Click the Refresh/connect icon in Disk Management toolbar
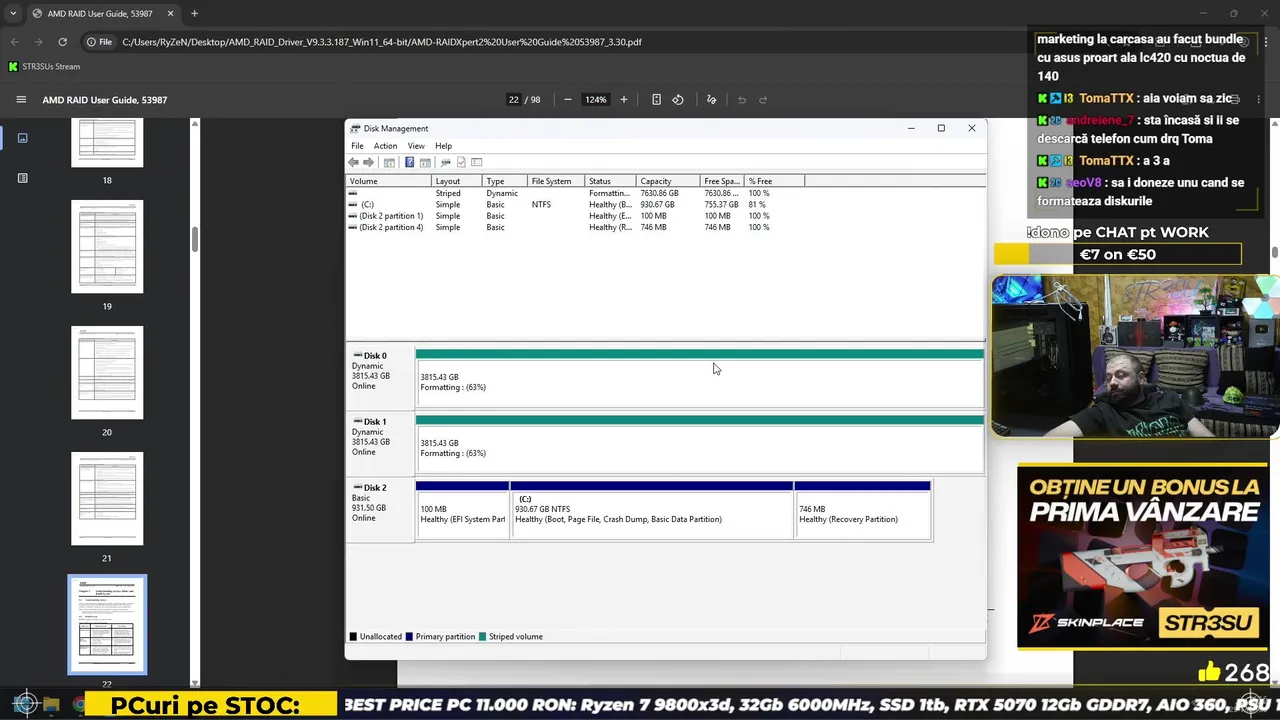Viewport: 1280px width, 720px height. pyautogui.click(x=445, y=162)
